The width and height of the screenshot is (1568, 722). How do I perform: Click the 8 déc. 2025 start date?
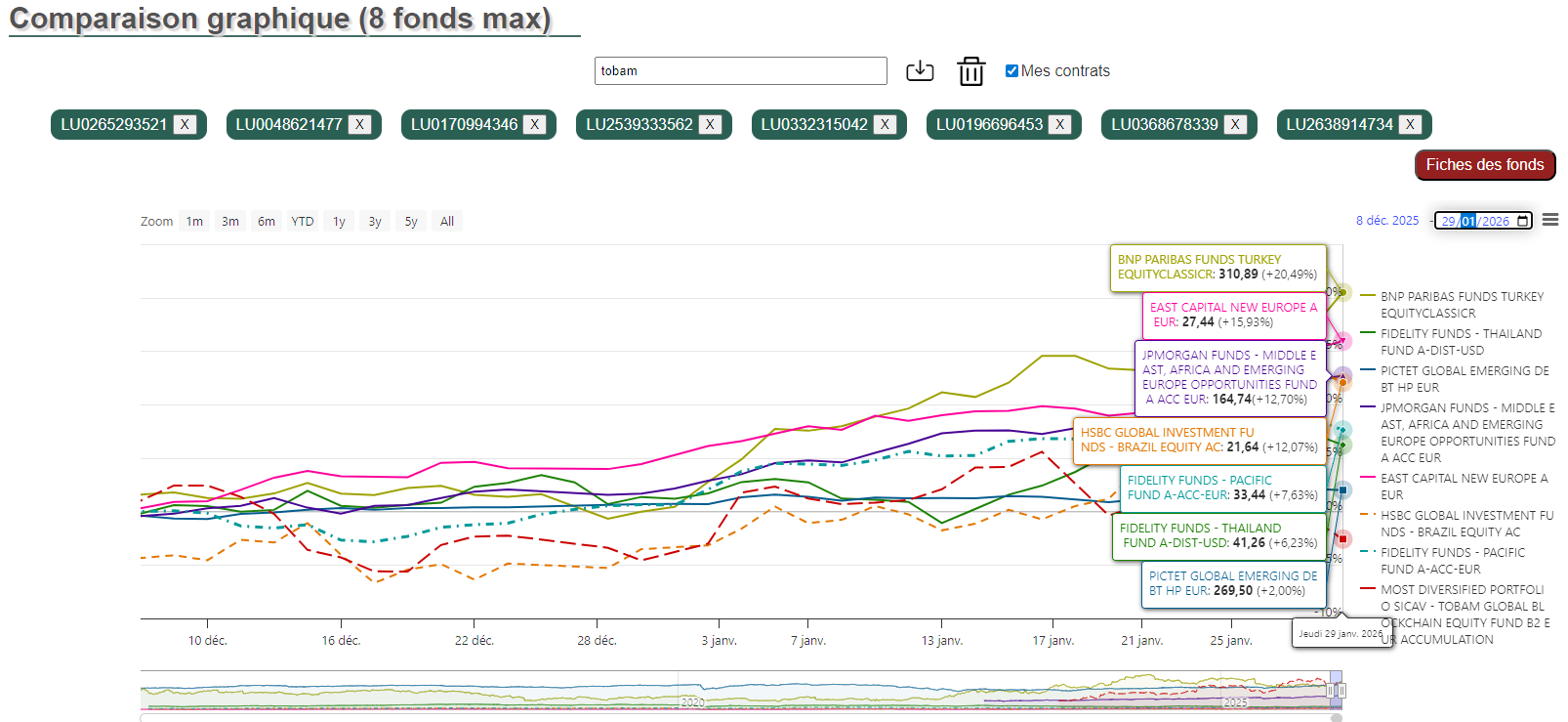click(x=1386, y=221)
